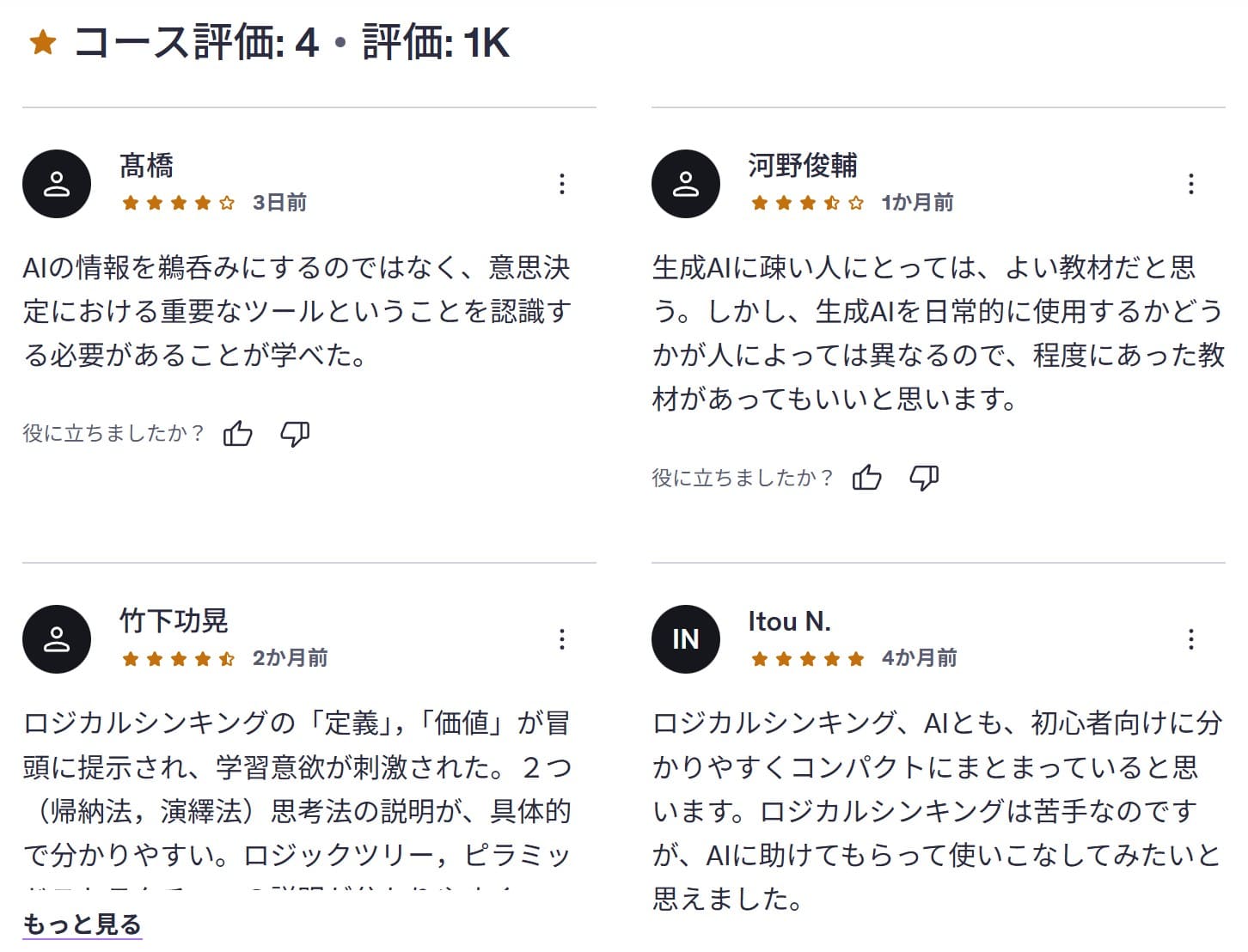This screenshot has width=1248, height=952.
Task: Click the reviewer name 髙橋
Action: (146, 164)
